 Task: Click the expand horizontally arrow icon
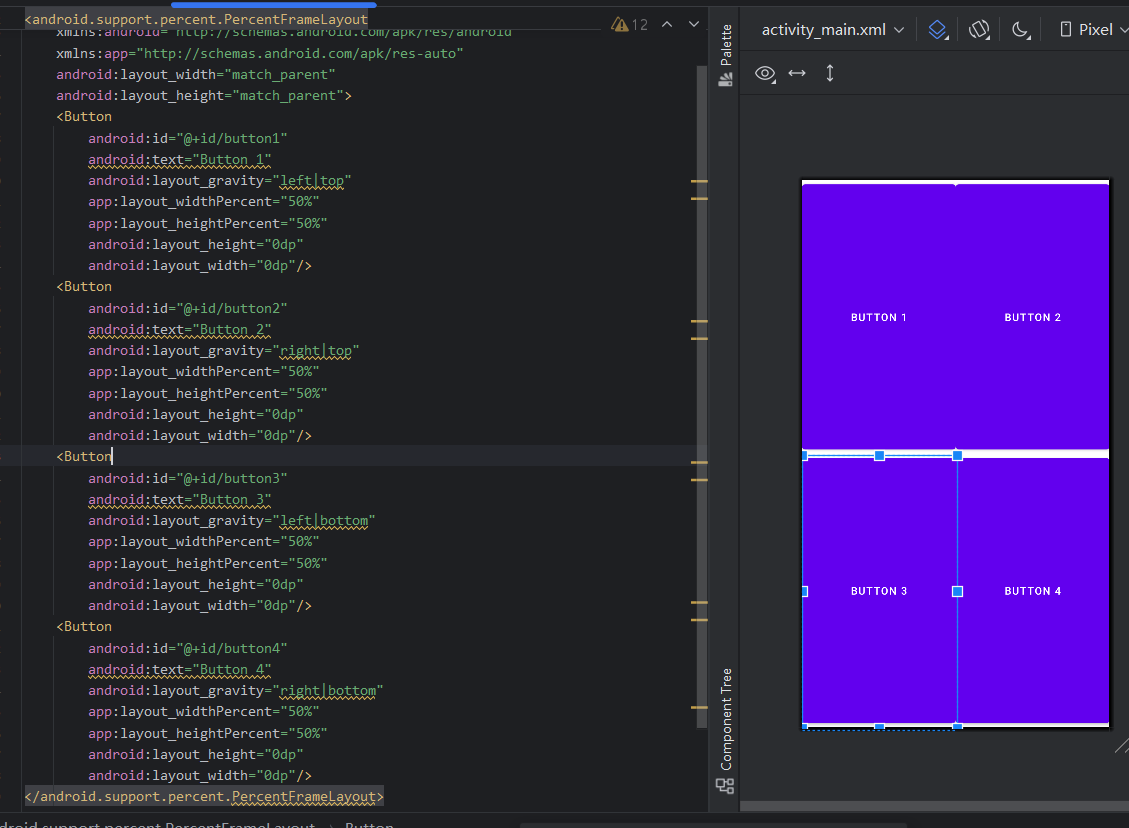[x=797, y=73]
